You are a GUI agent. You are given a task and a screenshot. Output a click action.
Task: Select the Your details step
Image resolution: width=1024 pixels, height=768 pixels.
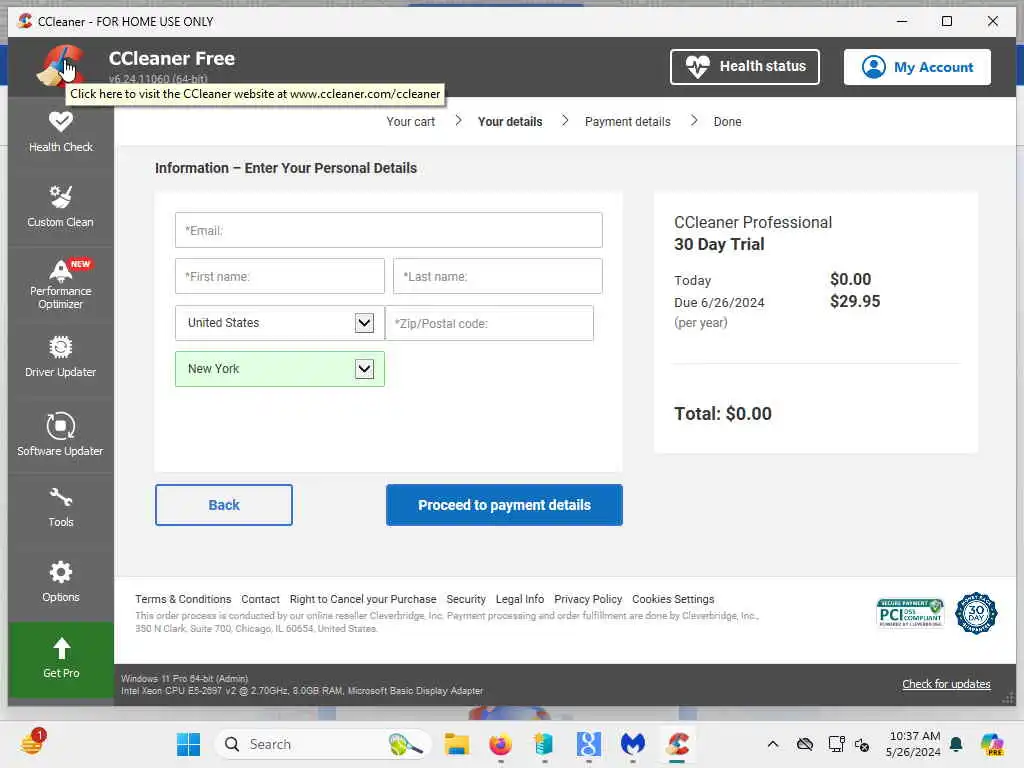[510, 121]
